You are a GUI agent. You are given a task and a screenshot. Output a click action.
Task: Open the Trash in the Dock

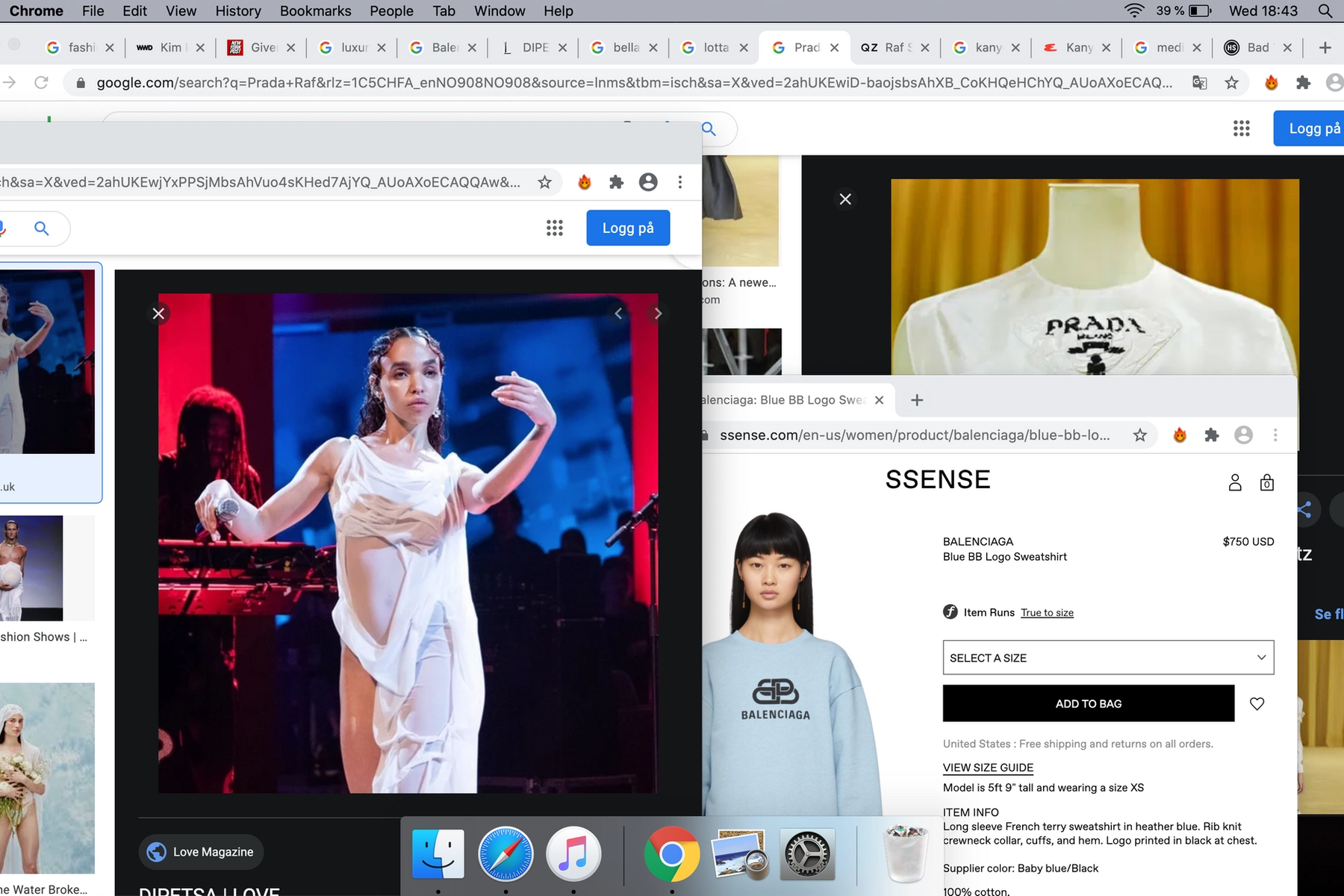[907, 853]
